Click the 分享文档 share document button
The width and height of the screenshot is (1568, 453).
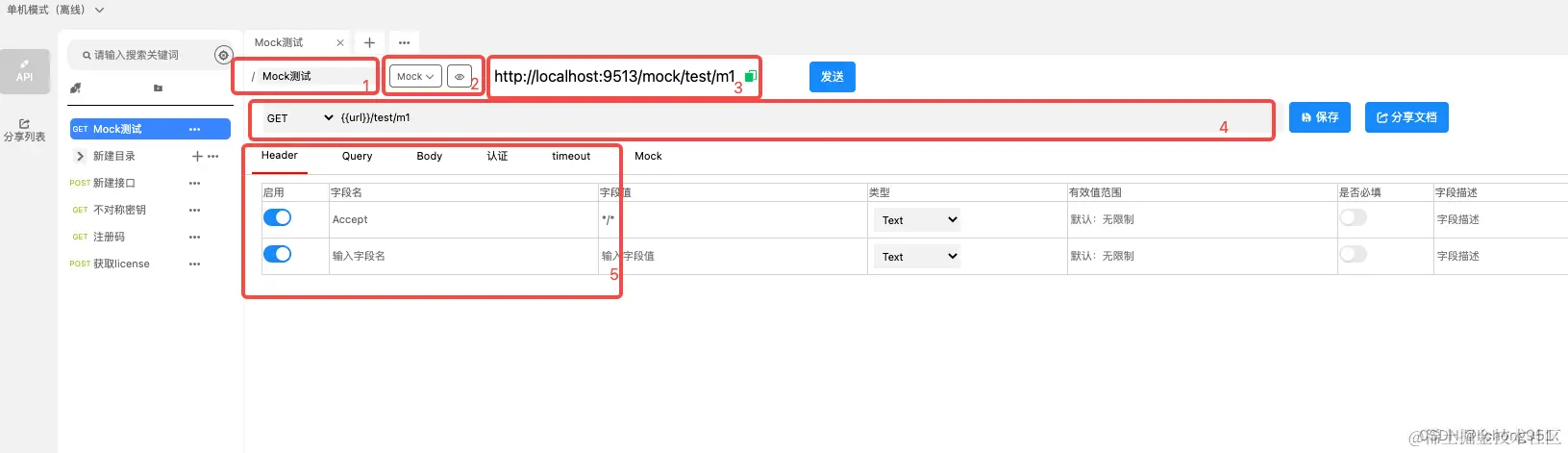coord(1406,117)
